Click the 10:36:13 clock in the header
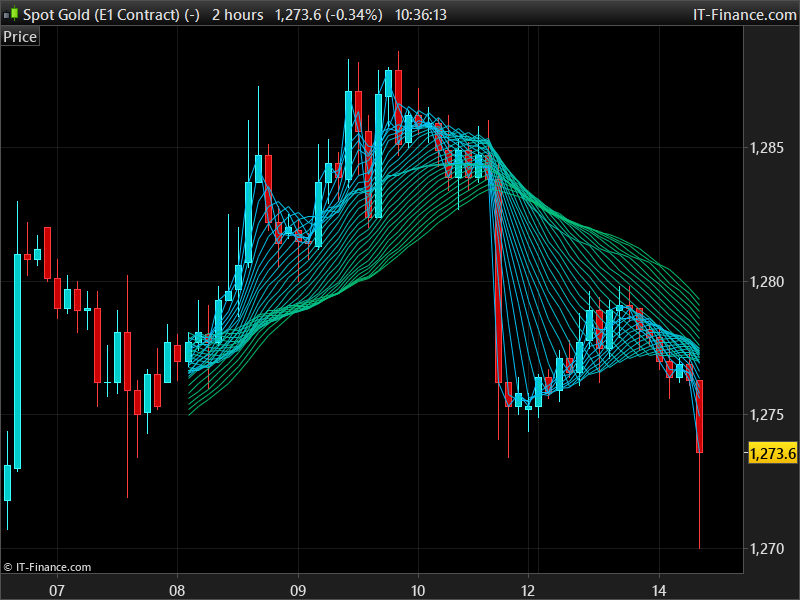The height and width of the screenshot is (600, 800). (x=420, y=15)
